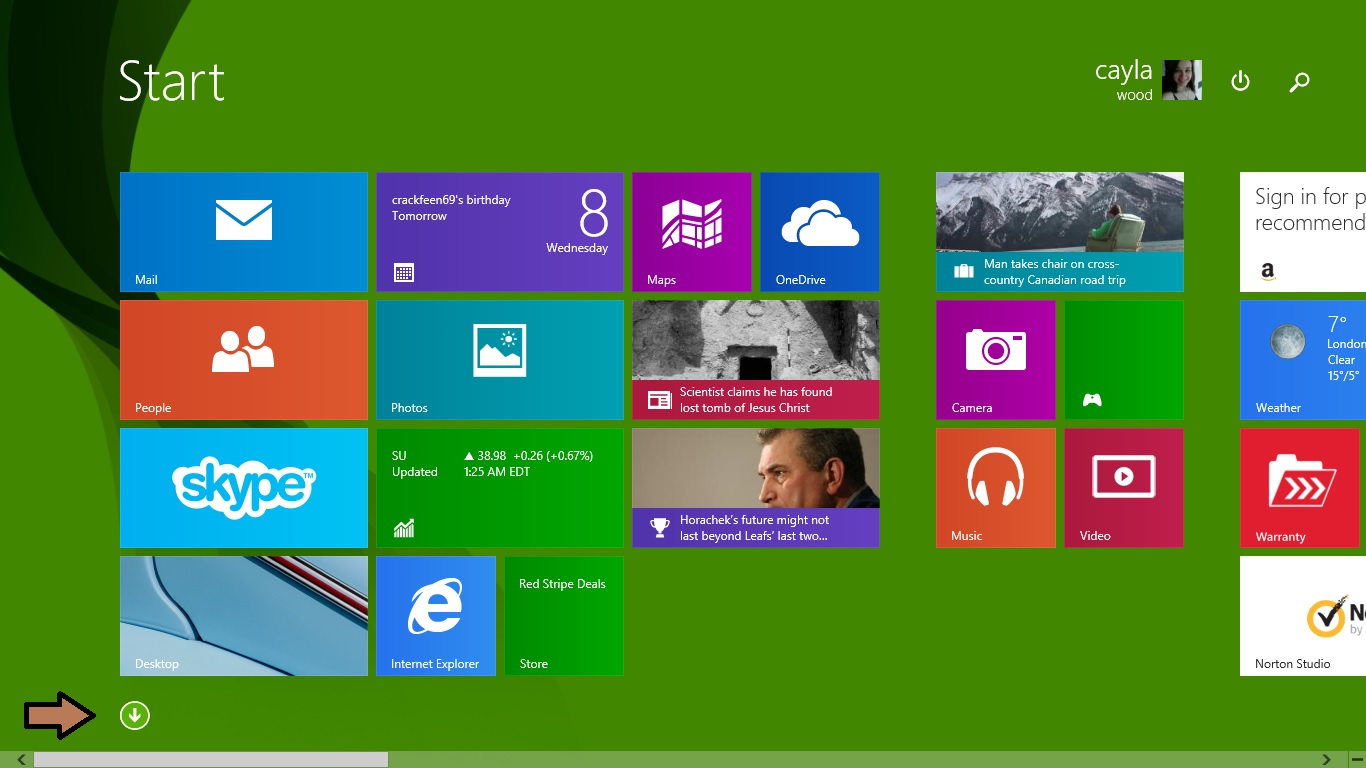
Task: Open the Finance tile showing SU stock
Action: click(x=500, y=488)
